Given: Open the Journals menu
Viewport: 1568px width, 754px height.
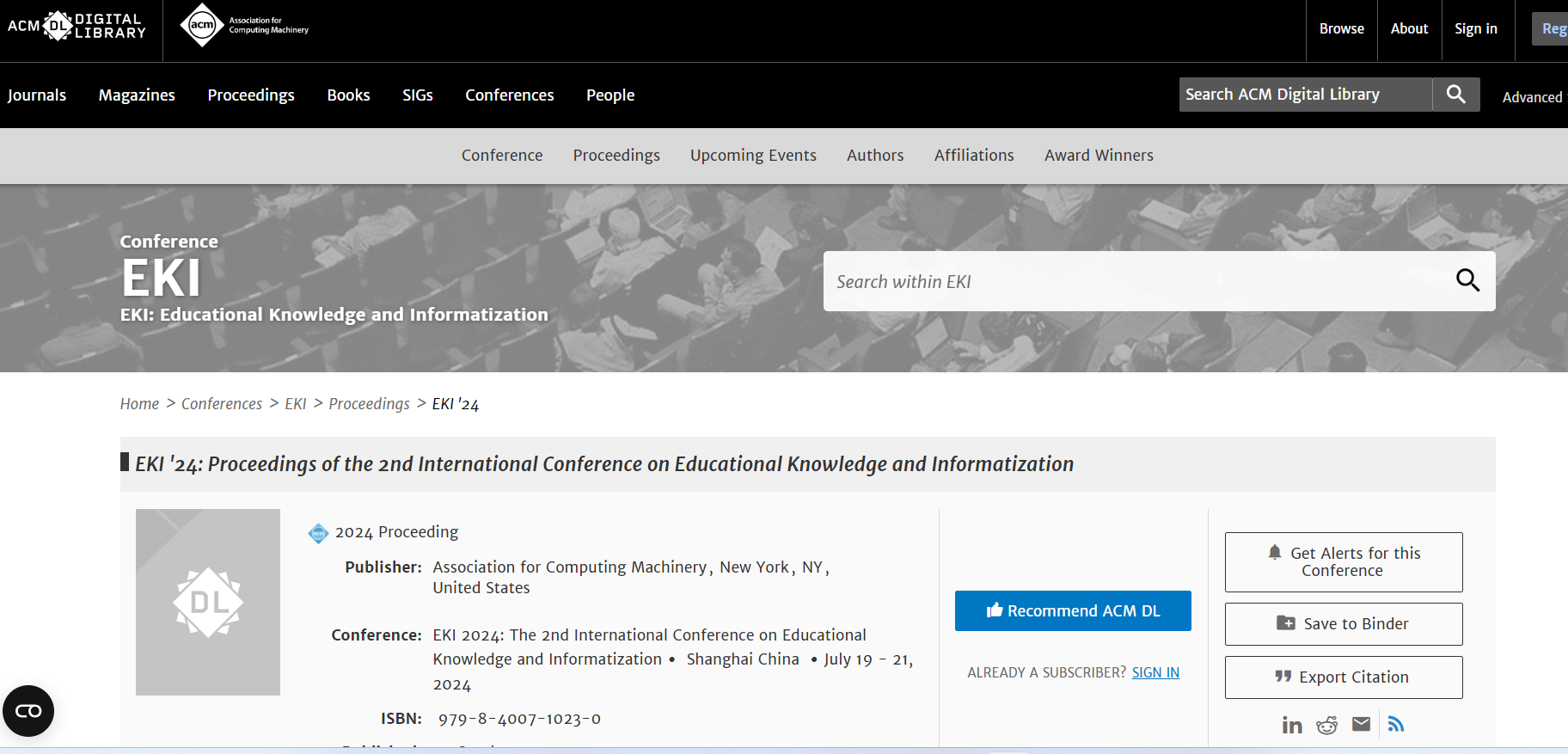Looking at the screenshot, I should tap(37, 95).
